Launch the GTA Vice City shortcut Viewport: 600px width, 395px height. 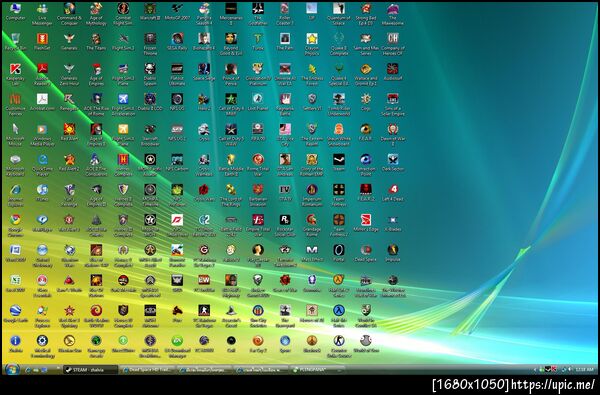click(x=285, y=135)
